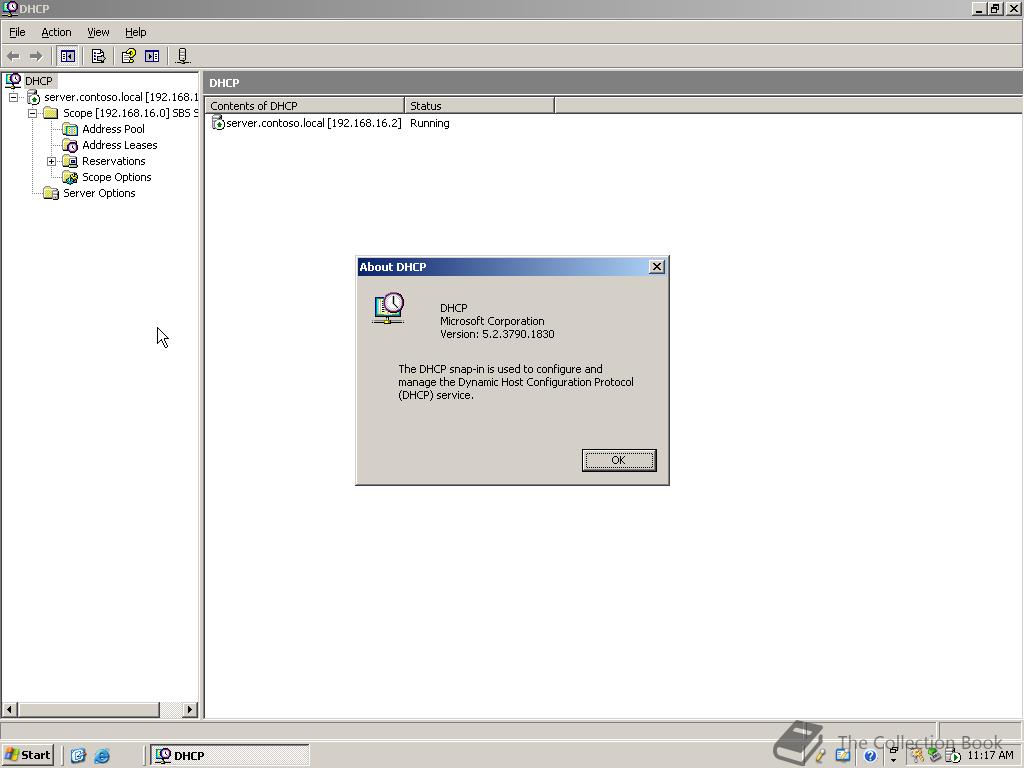Close the About DHCP dialog with X
1024x768 pixels.
[657, 266]
